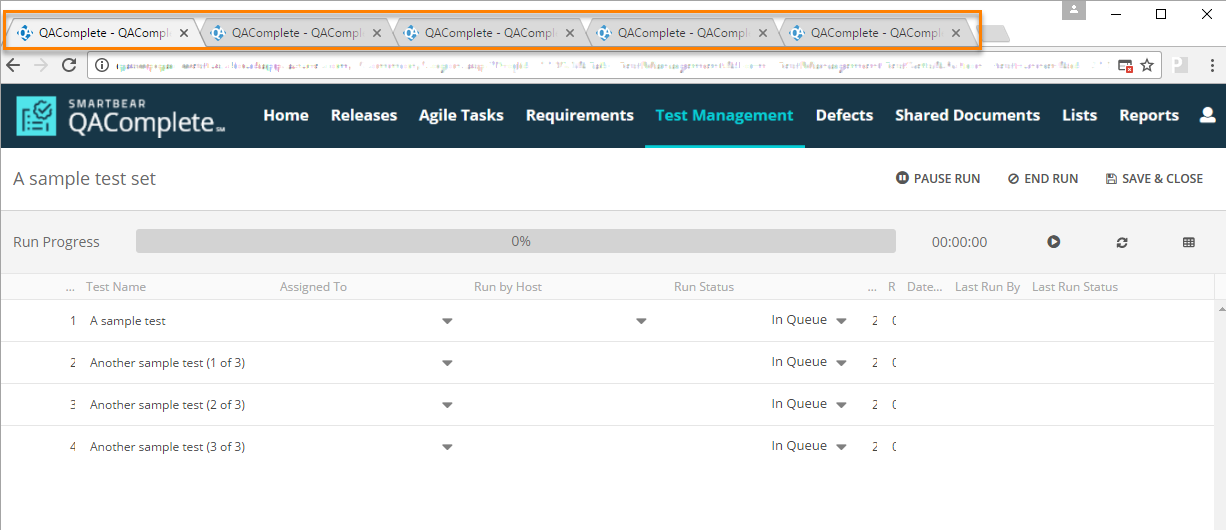This screenshot has height=530, width=1226.
Task: Open Shared Documents
Action: click(967, 116)
